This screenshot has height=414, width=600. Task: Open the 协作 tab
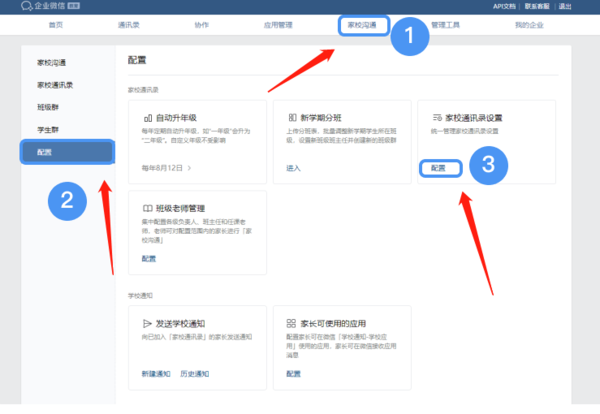click(x=202, y=25)
